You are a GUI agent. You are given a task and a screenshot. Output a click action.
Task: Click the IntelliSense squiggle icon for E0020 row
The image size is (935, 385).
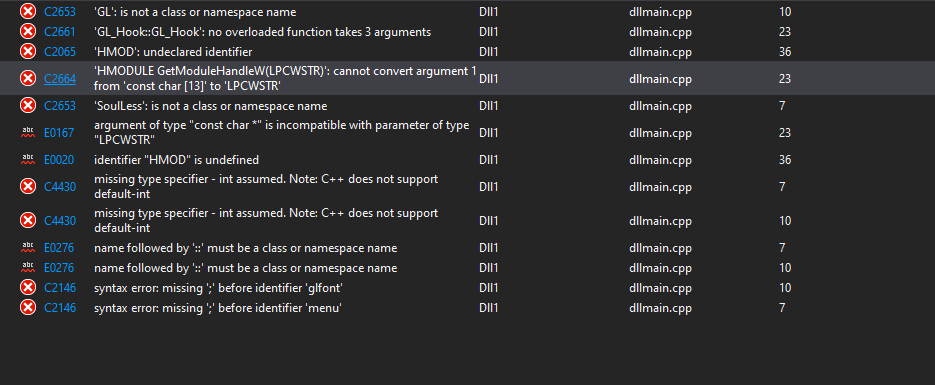(x=27, y=160)
